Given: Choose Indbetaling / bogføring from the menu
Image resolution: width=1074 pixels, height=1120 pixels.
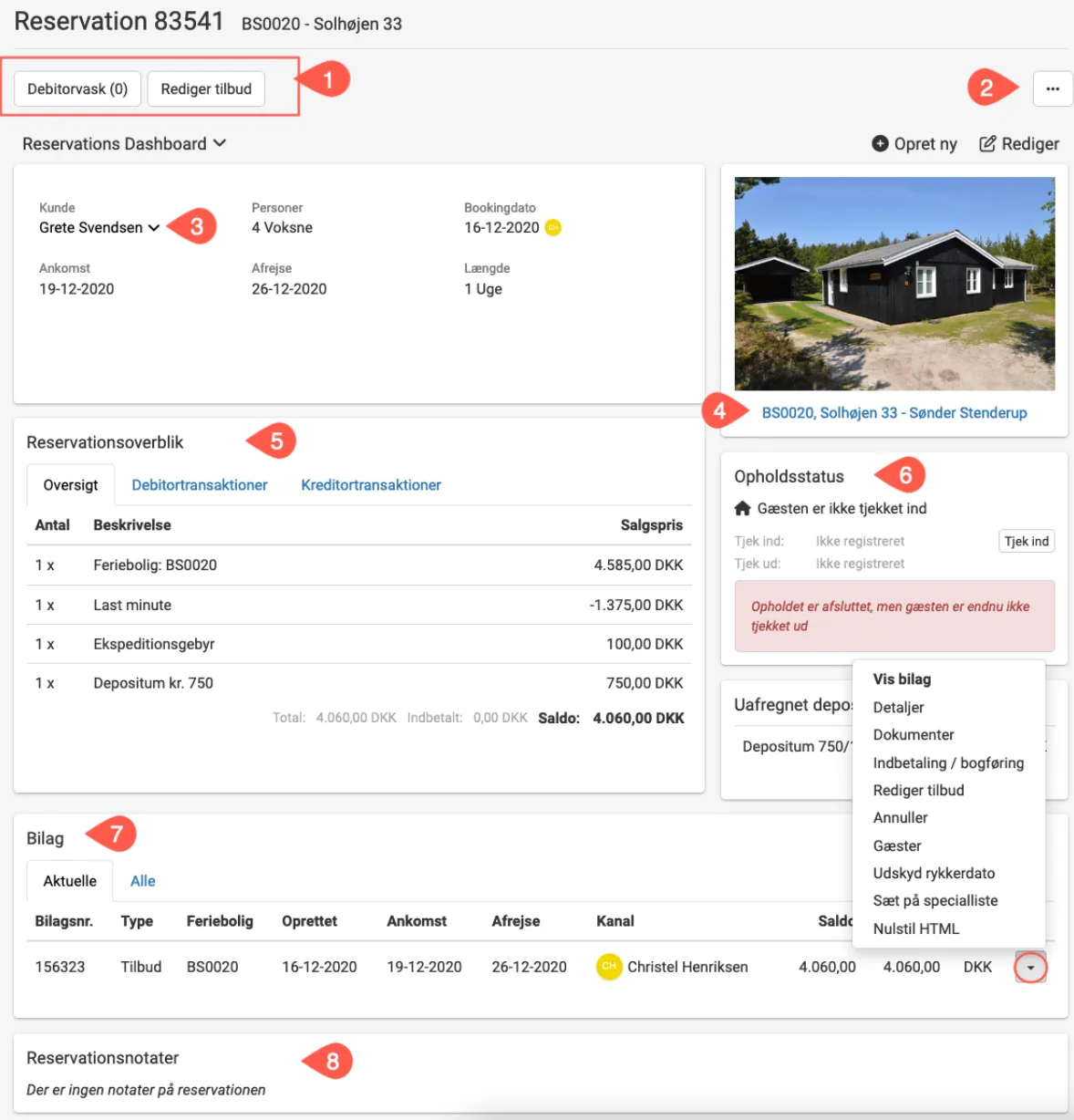Looking at the screenshot, I should 948,763.
